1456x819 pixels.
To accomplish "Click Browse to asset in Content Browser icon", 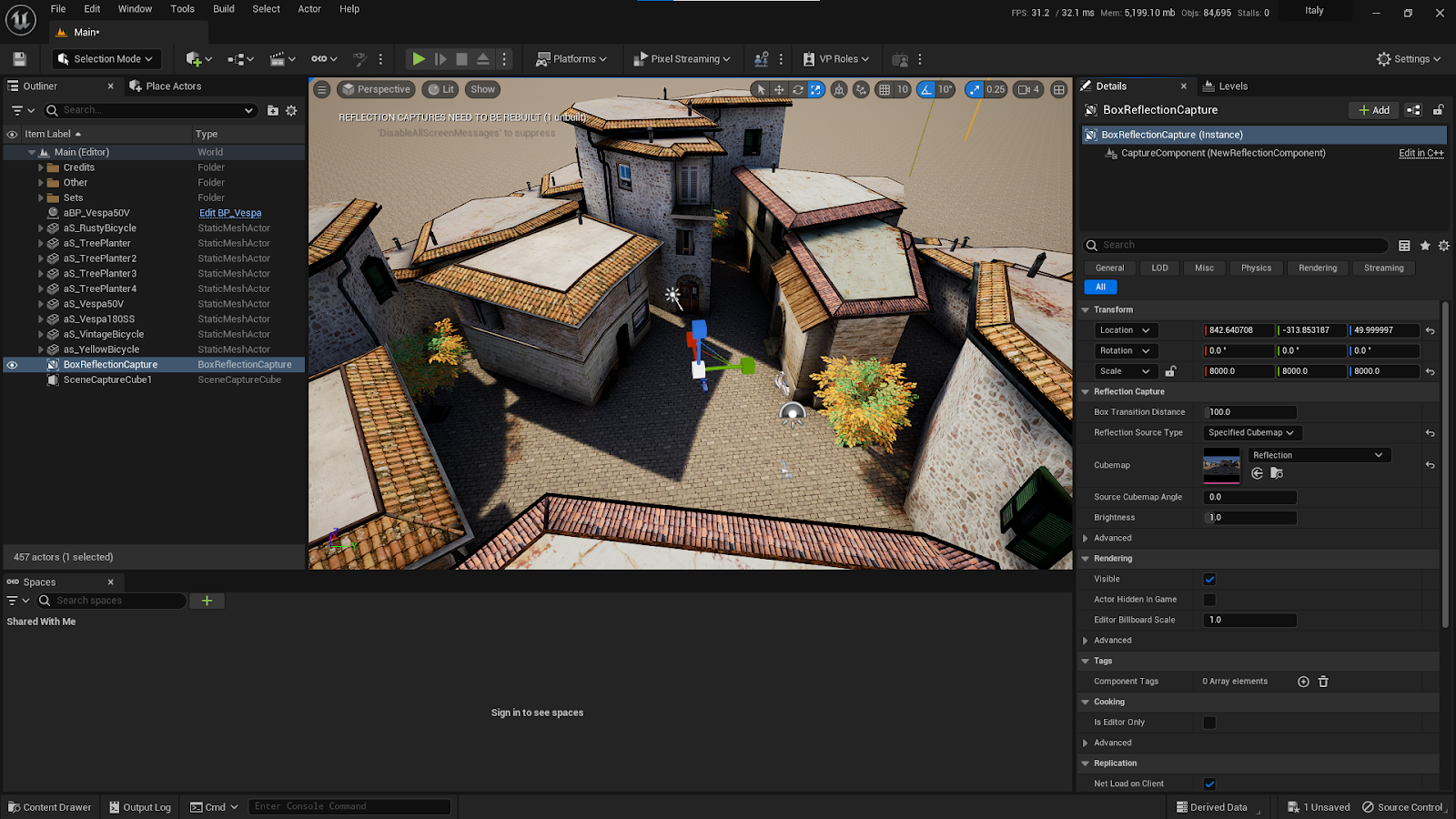I will tap(1277, 473).
